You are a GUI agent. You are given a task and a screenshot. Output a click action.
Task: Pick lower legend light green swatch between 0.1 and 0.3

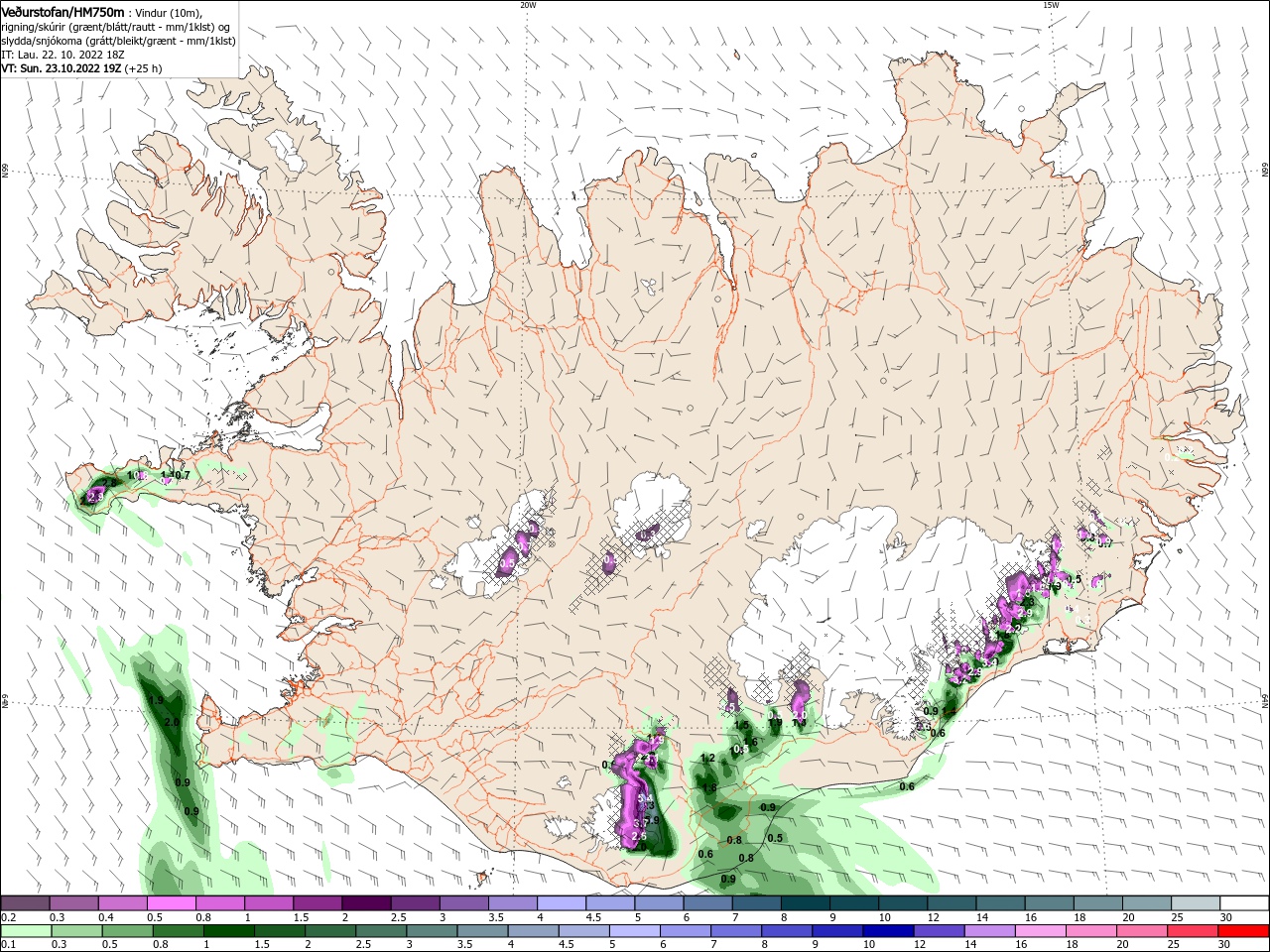coord(26,931)
